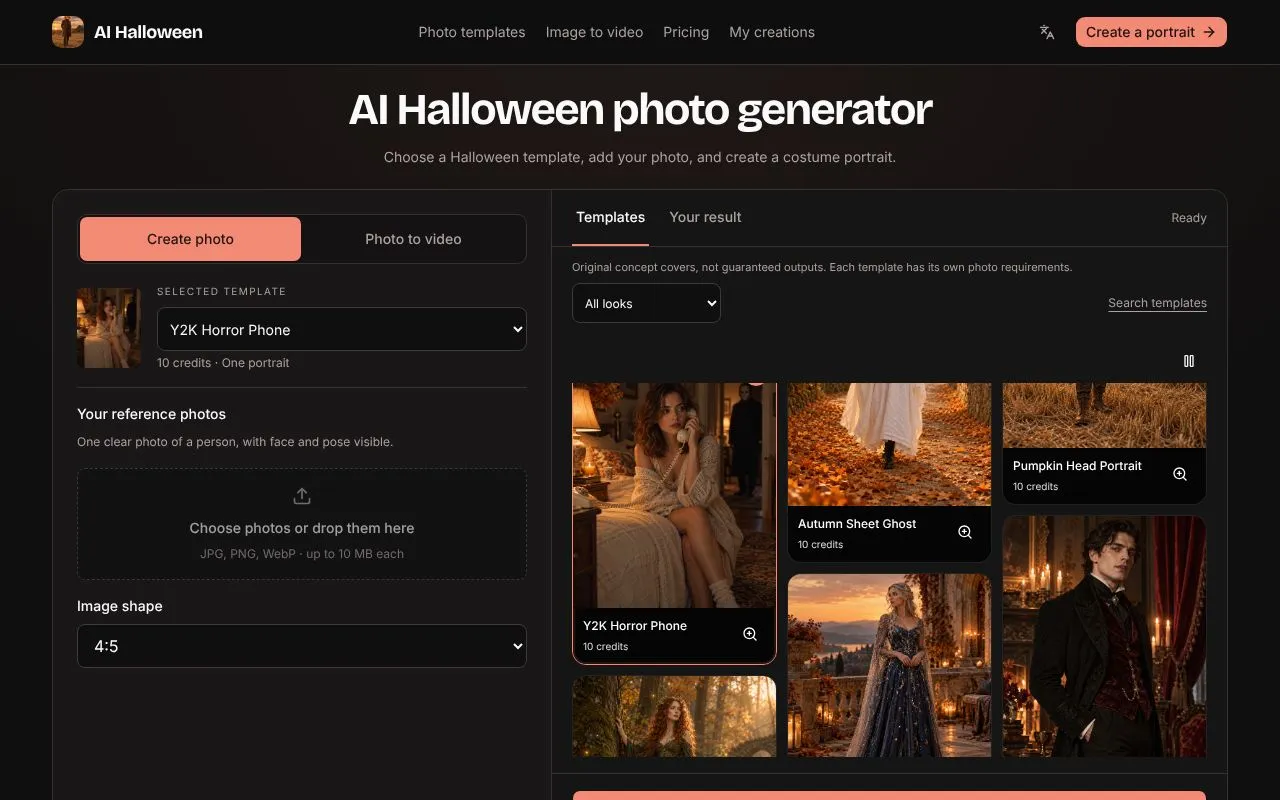1280x800 pixels.
Task: Select the Y2K Horror Phone template card
Action: (x=674, y=523)
